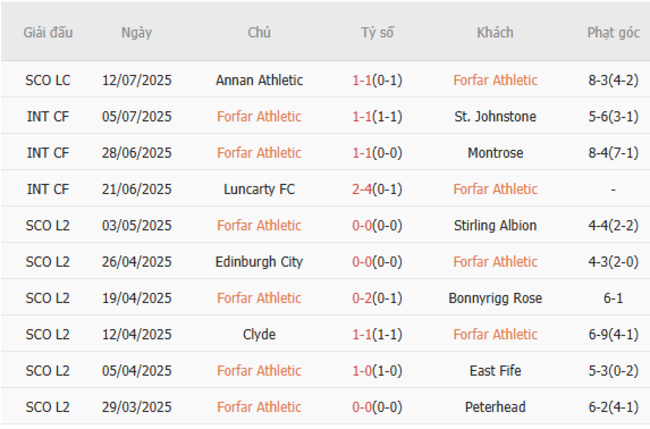Click East Fife team name
Viewport: 650px width, 429px height.
pyautogui.click(x=495, y=371)
